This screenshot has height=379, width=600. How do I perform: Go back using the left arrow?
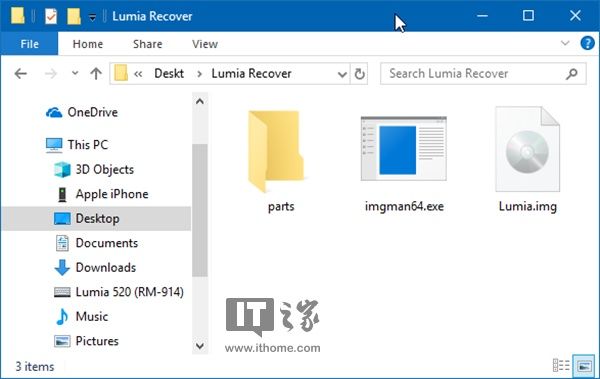21,74
